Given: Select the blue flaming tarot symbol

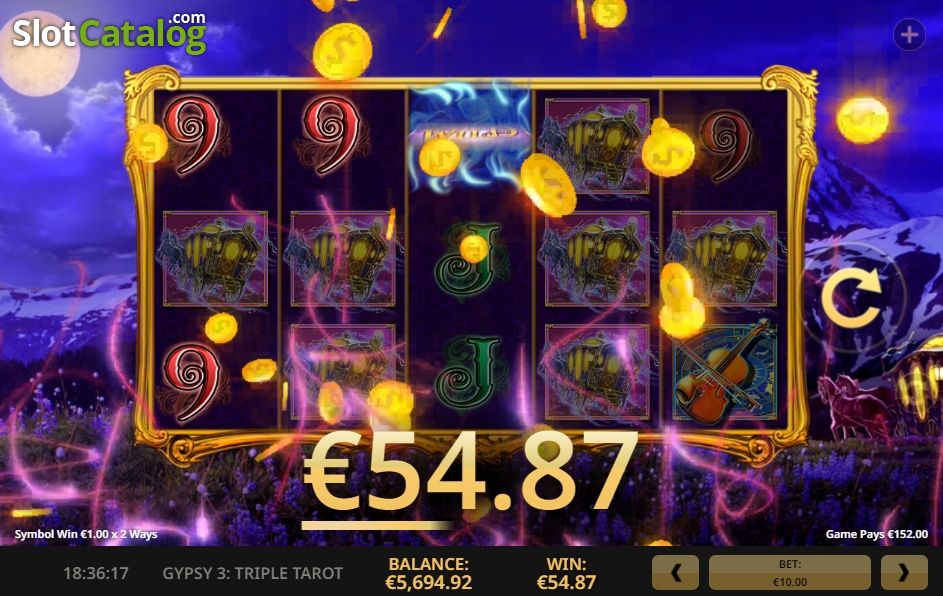Looking at the screenshot, I should [x=468, y=138].
